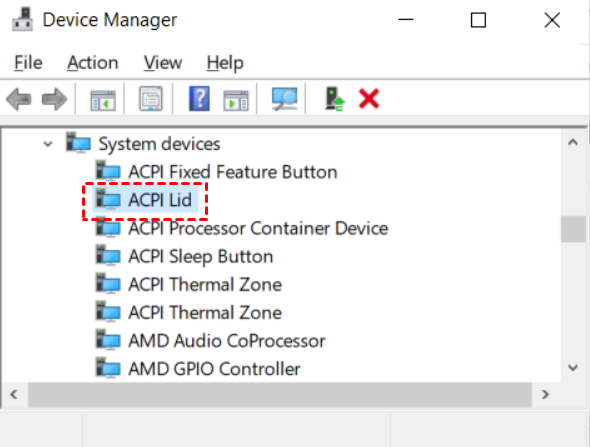Click the Forward arrow toolbar icon
Screen dimensions: 590x447
[x=54, y=99]
